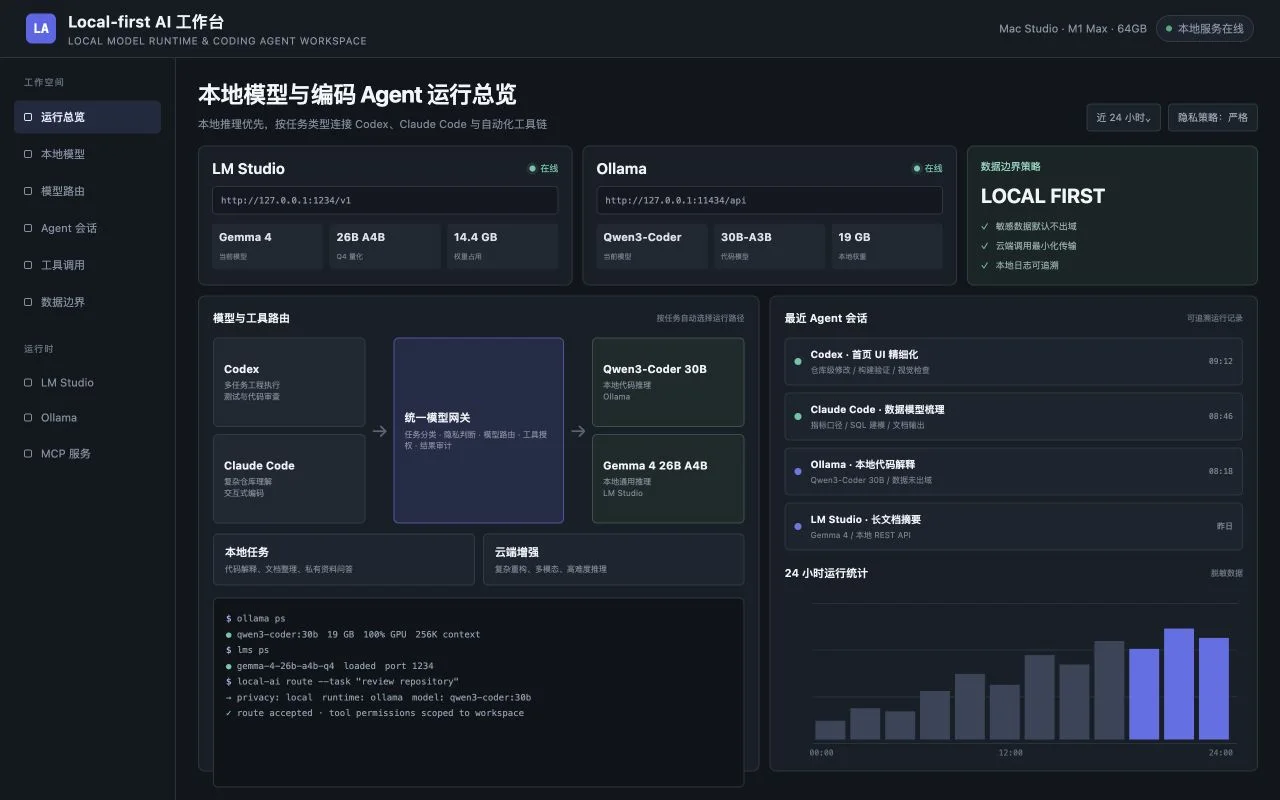Viewport: 1280px width, 800px height.
Task: Select the 26B A4B Q4 量化 tile
Action: [x=385, y=246]
